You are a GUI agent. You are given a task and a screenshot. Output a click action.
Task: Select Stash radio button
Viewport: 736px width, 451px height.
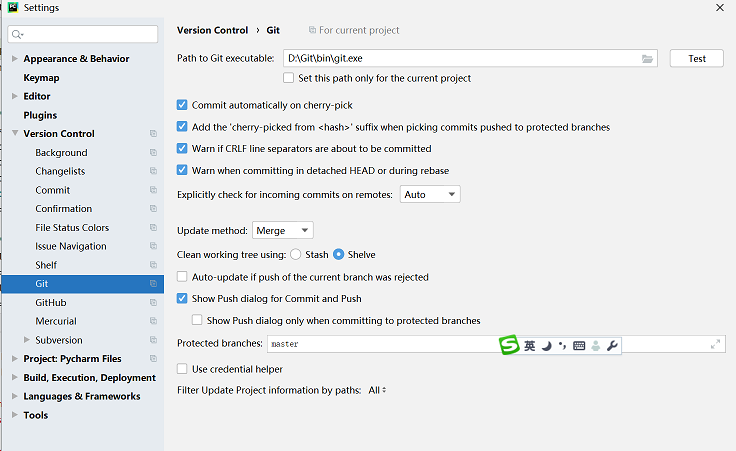[x=296, y=255]
